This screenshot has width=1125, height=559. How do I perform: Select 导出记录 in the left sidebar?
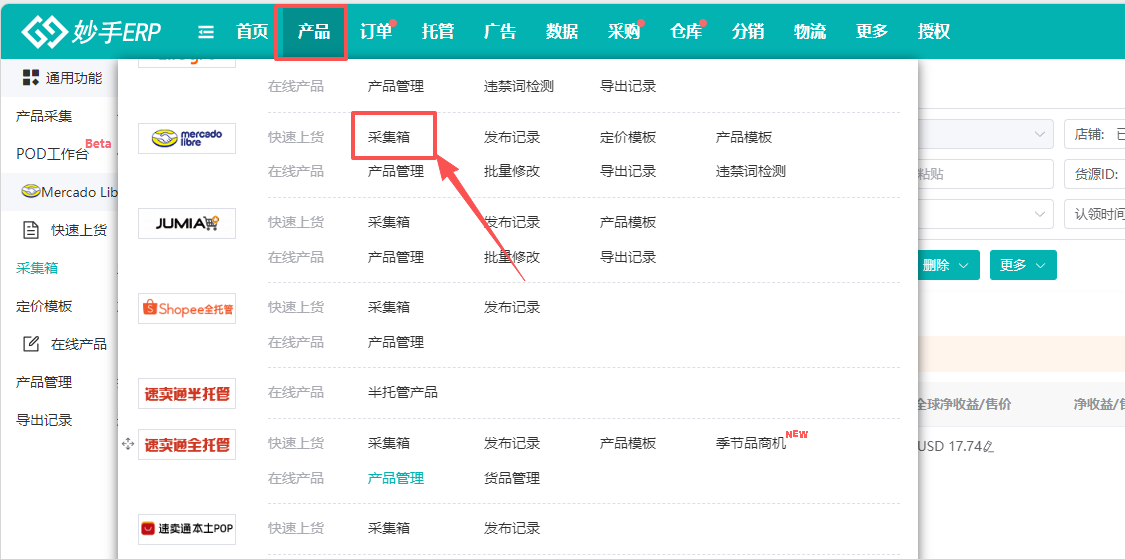click(44, 420)
